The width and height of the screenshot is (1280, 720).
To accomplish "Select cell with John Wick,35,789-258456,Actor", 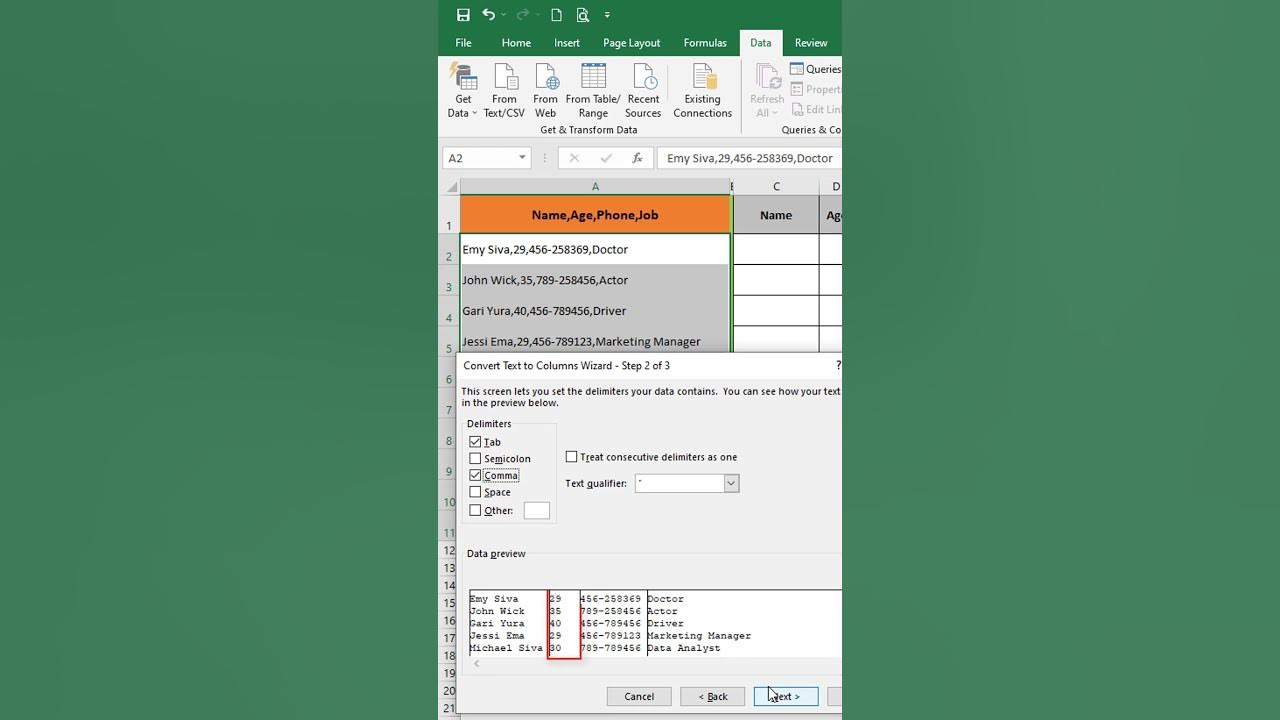I will tap(595, 280).
